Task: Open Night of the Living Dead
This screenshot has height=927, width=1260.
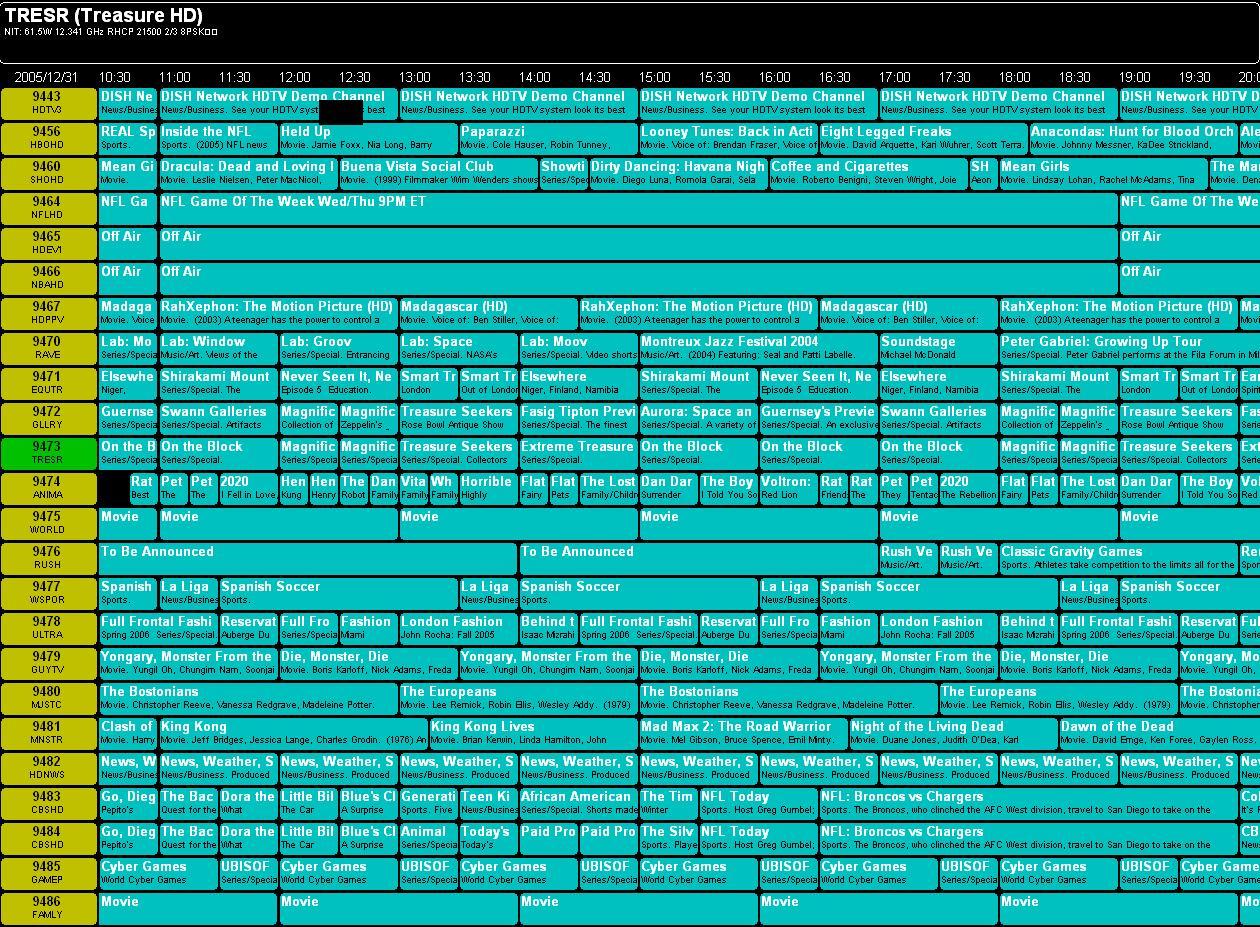Action: point(953,733)
